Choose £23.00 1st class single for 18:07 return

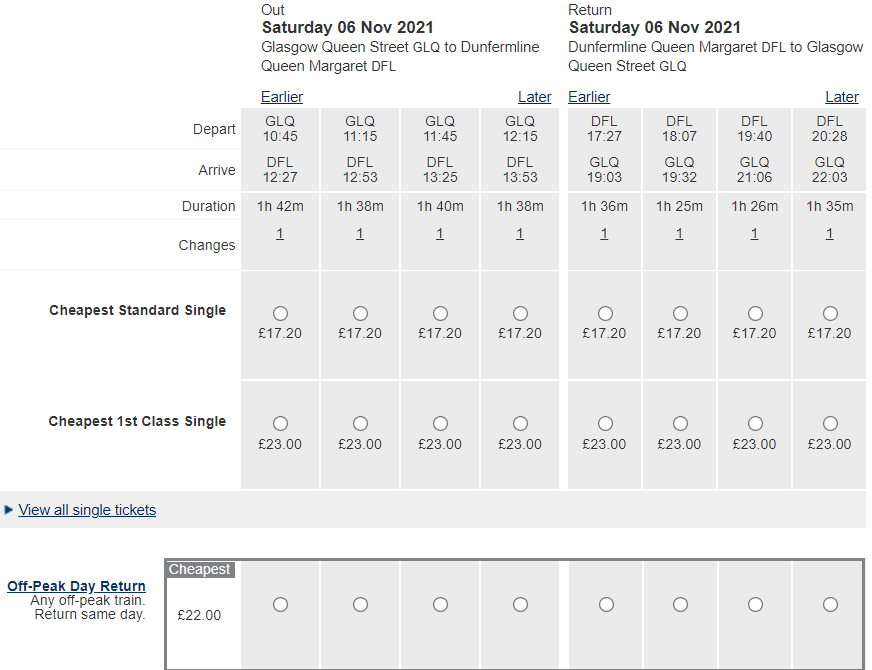pyautogui.click(x=680, y=424)
